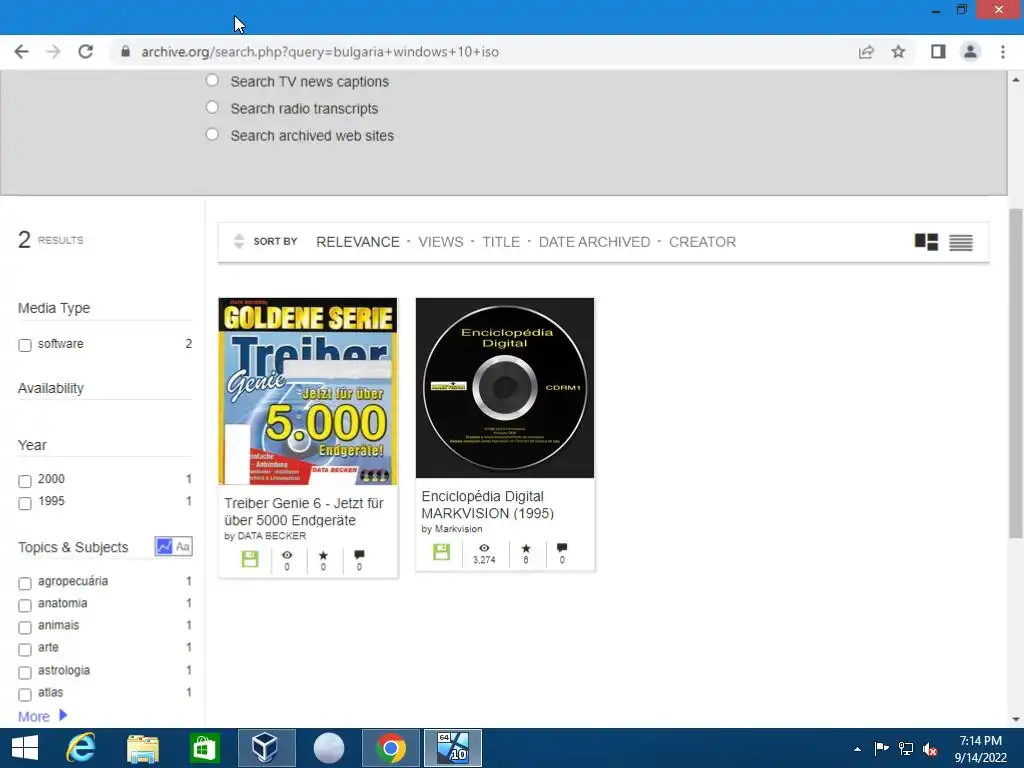Open the browser side panel icon
The width and height of the screenshot is (1024, 768).
[x=938, y=52]
